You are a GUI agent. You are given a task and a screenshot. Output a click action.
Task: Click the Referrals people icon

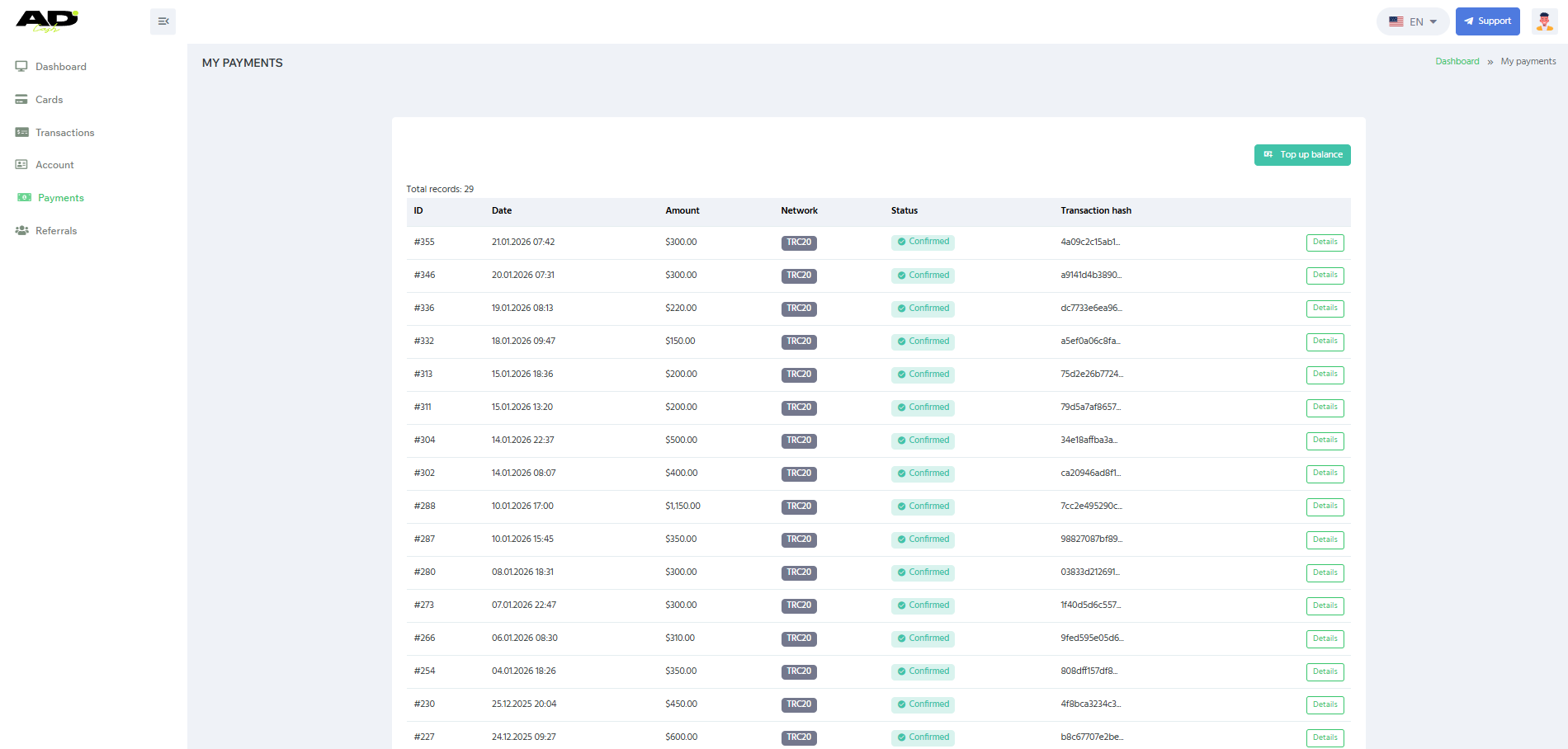coord(21,231)
